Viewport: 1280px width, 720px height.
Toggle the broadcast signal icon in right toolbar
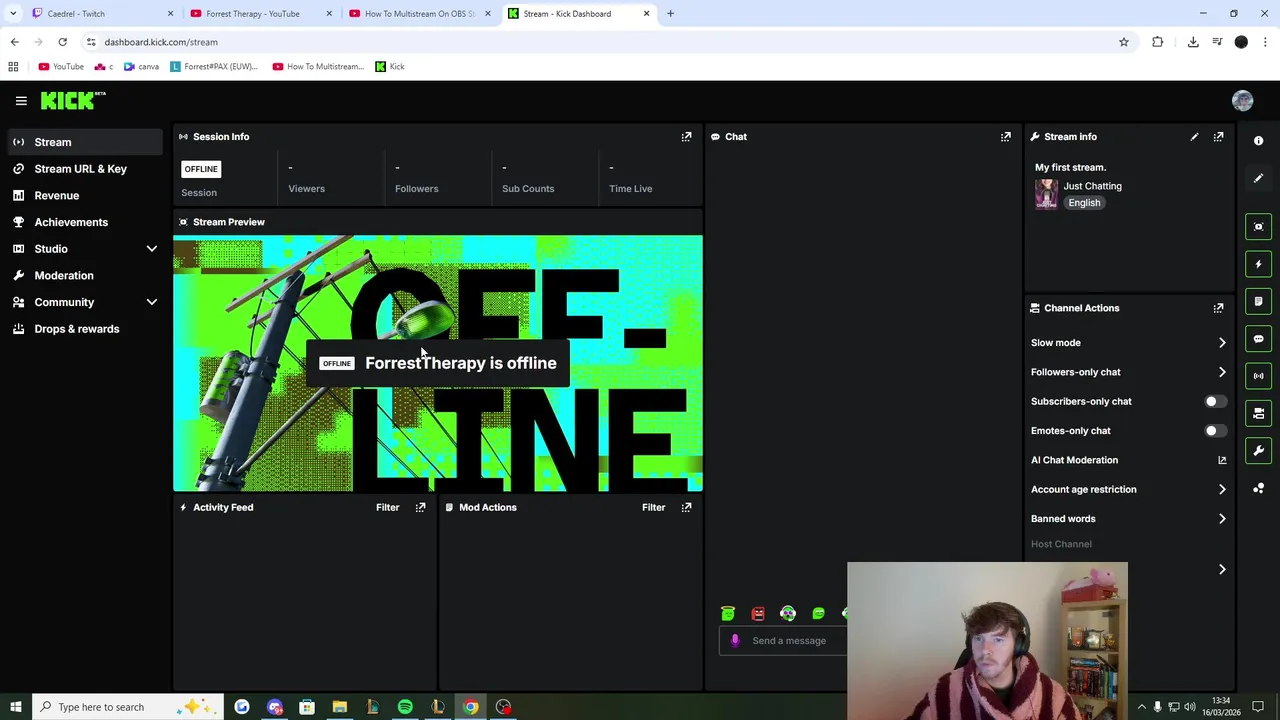pos(1258,376)
